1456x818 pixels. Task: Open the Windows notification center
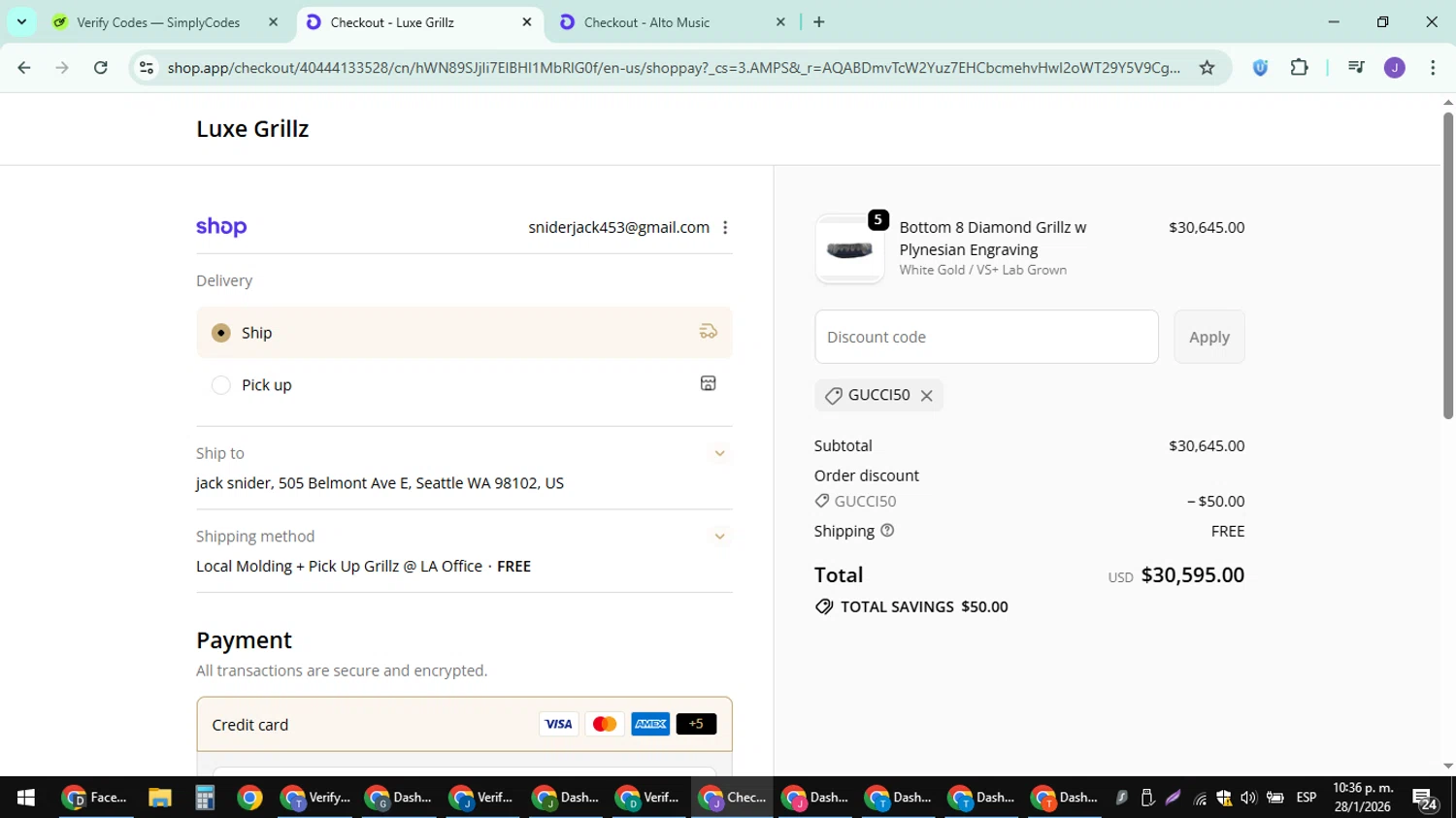(1425, 799)
